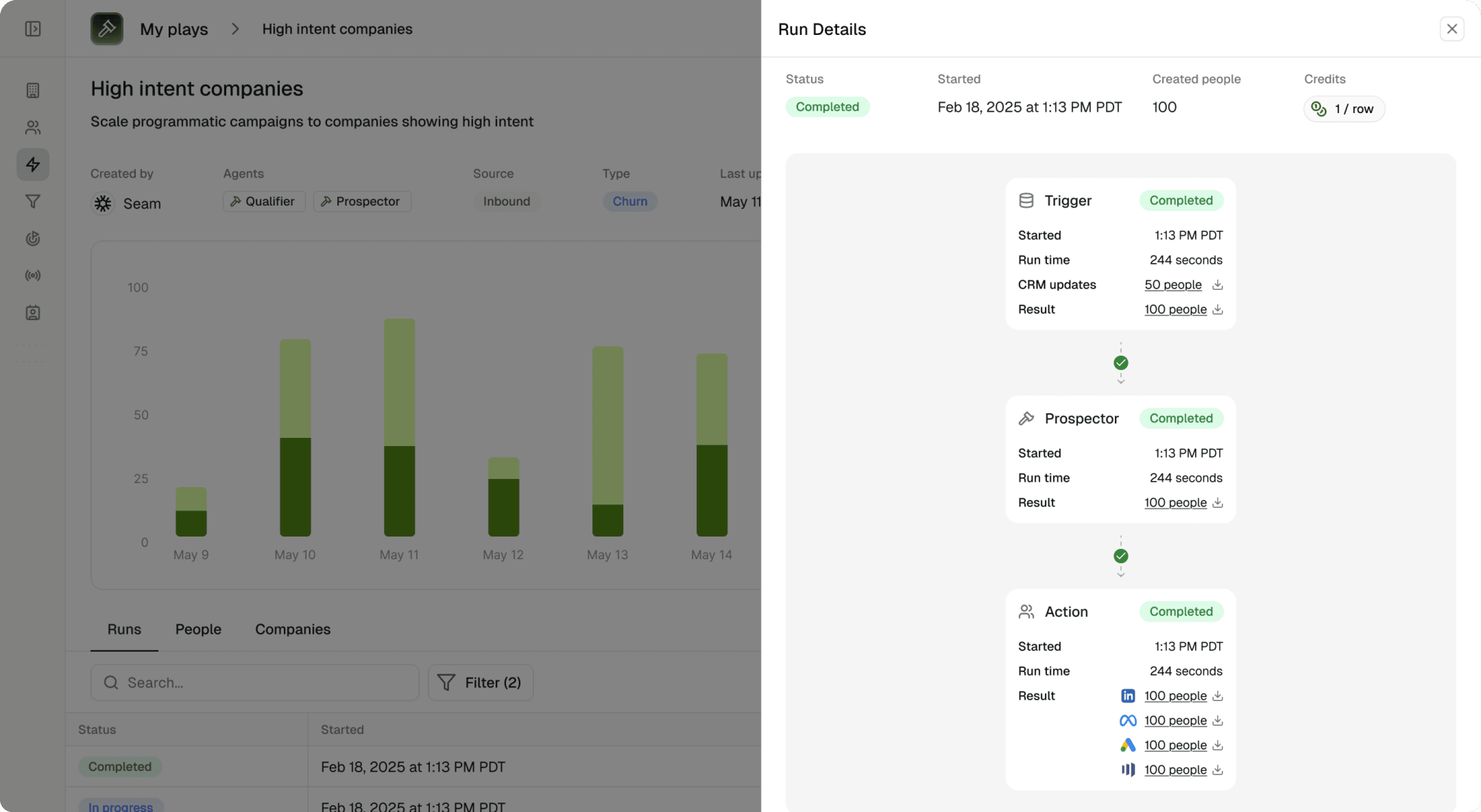Click the Search runs input field
Viewport: 1481px width, 812px height.
[x=255, y=682]
